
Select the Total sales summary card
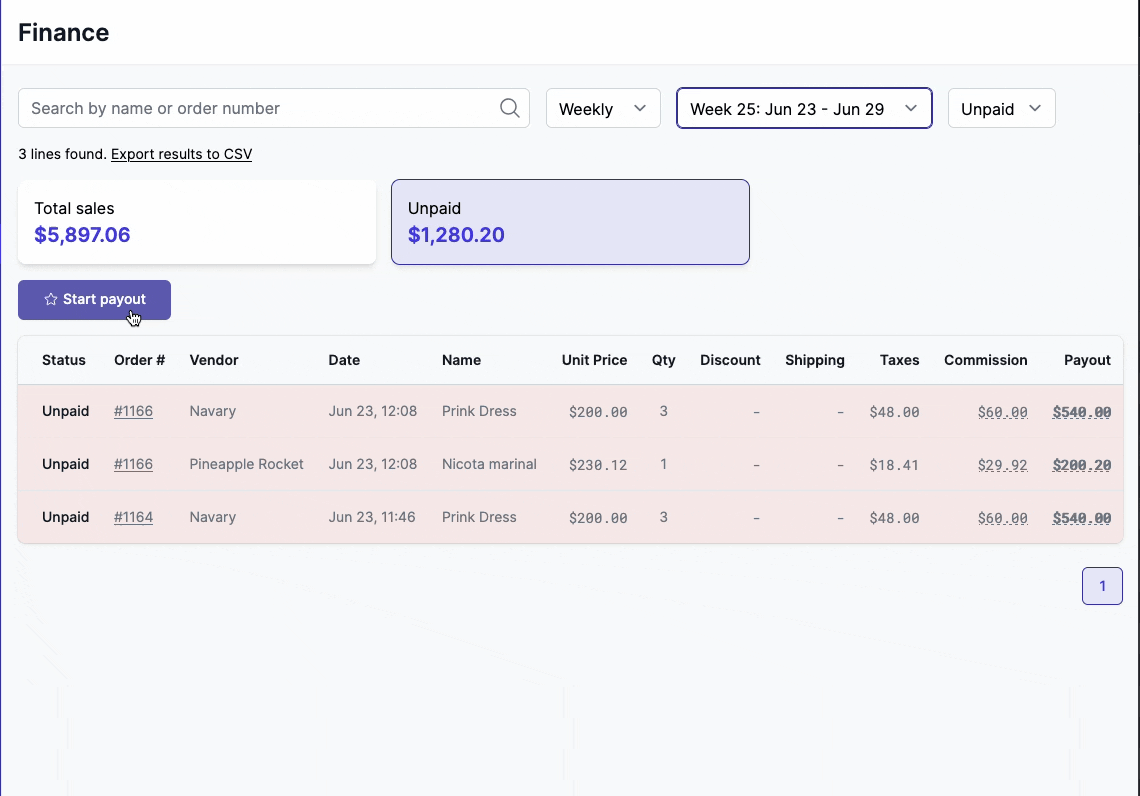[196, 221]
